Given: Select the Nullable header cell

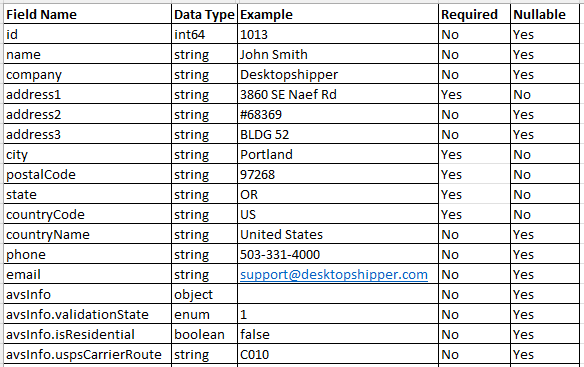Looking at the screenshot, I should (545, 14).
